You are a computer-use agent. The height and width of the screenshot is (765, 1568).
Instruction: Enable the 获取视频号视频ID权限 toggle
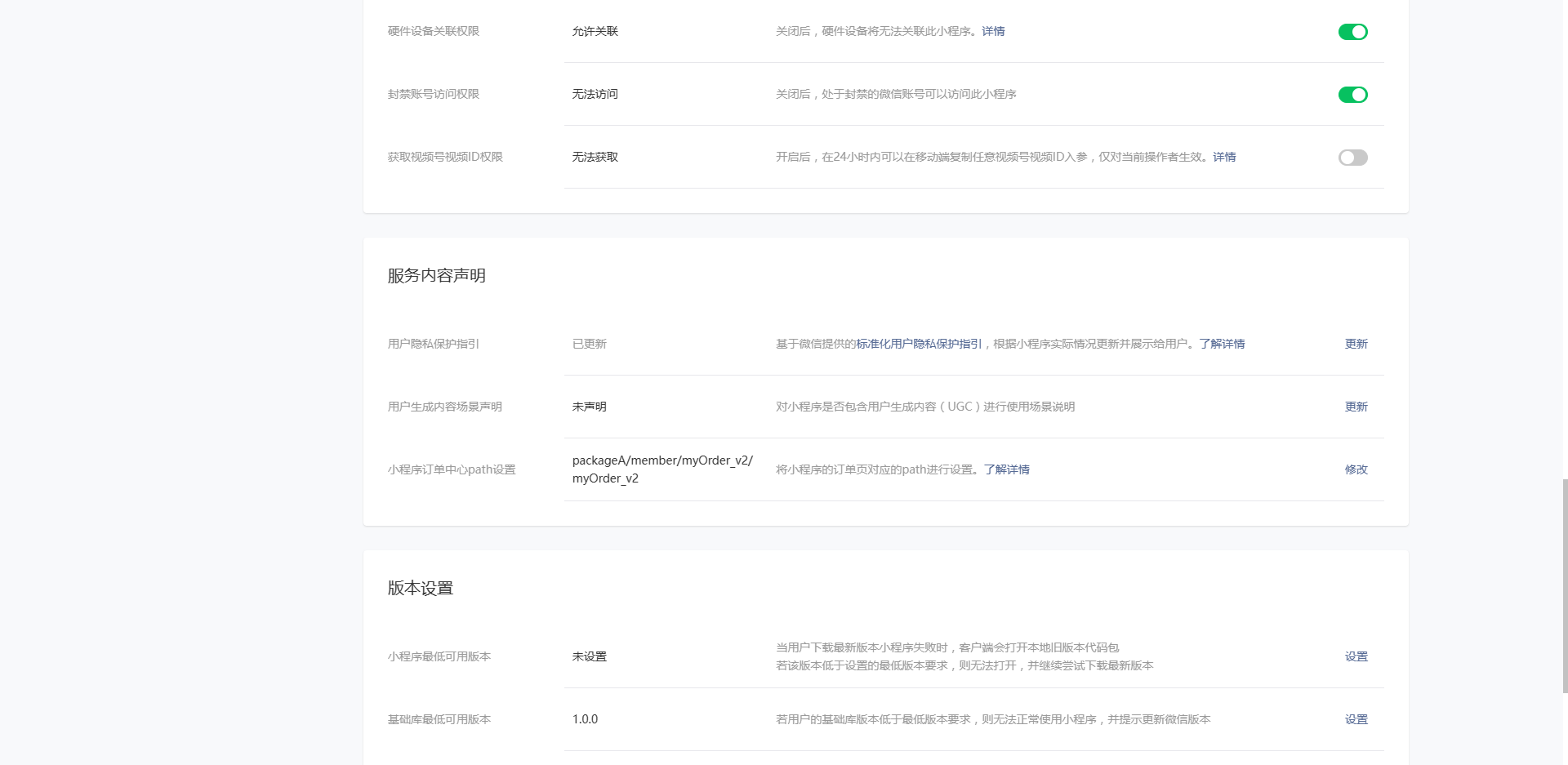pyautogui.click(x=1352, y=158)
